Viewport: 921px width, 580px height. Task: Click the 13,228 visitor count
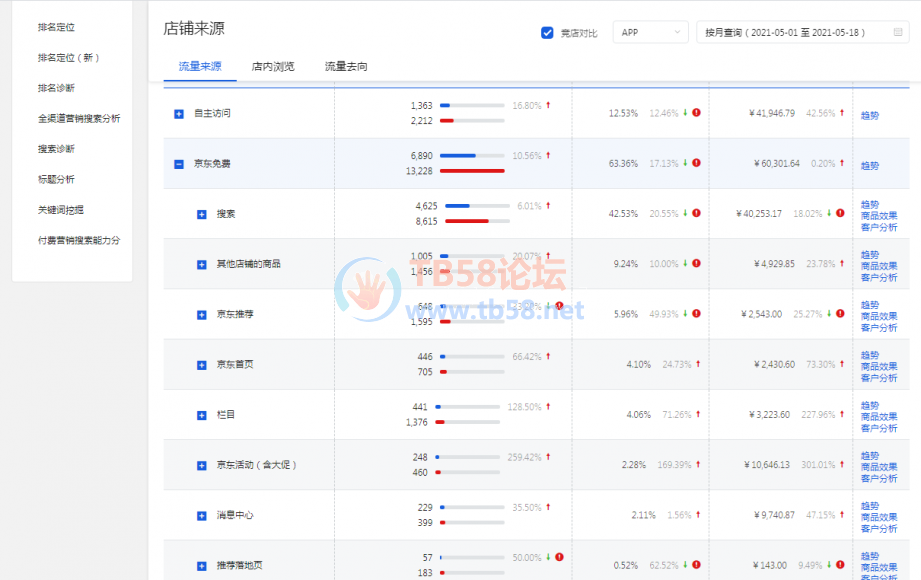click(x=419, y=171)
